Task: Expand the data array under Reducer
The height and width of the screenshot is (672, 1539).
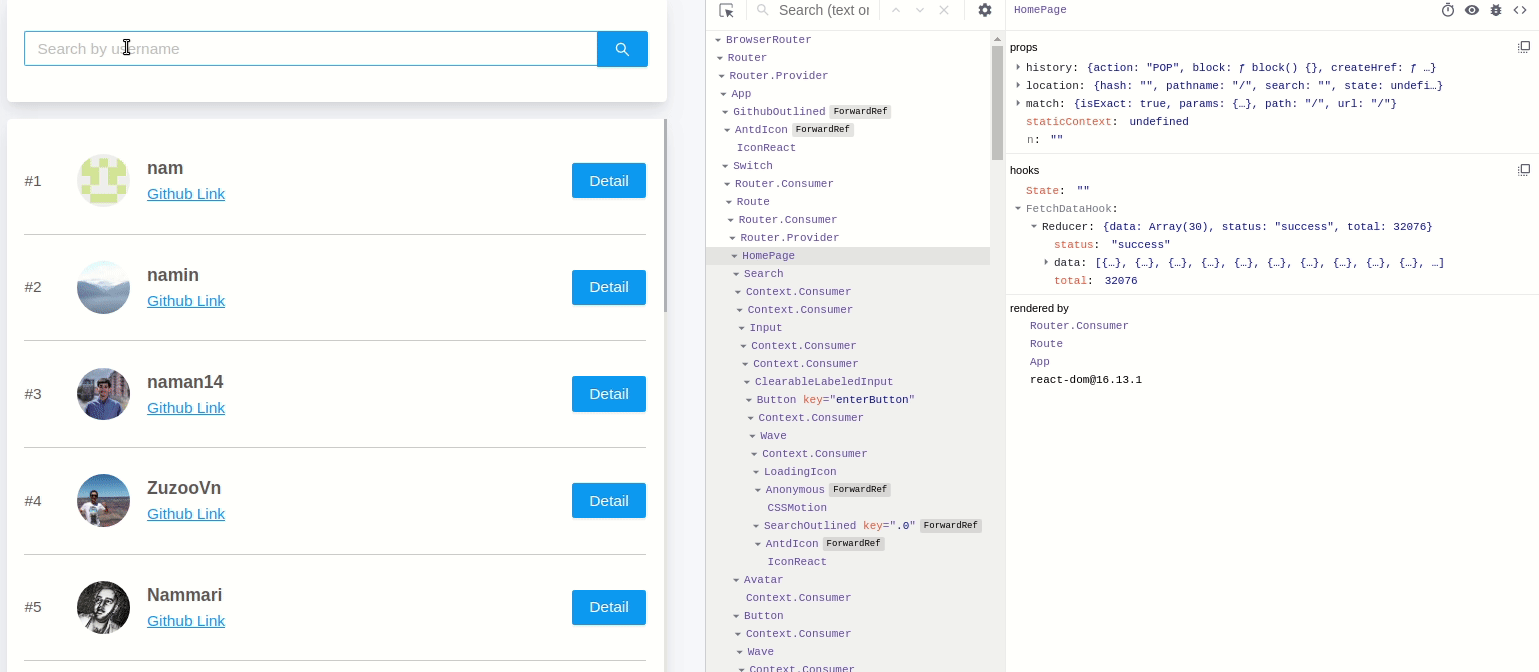Action: click(1046, 263)
